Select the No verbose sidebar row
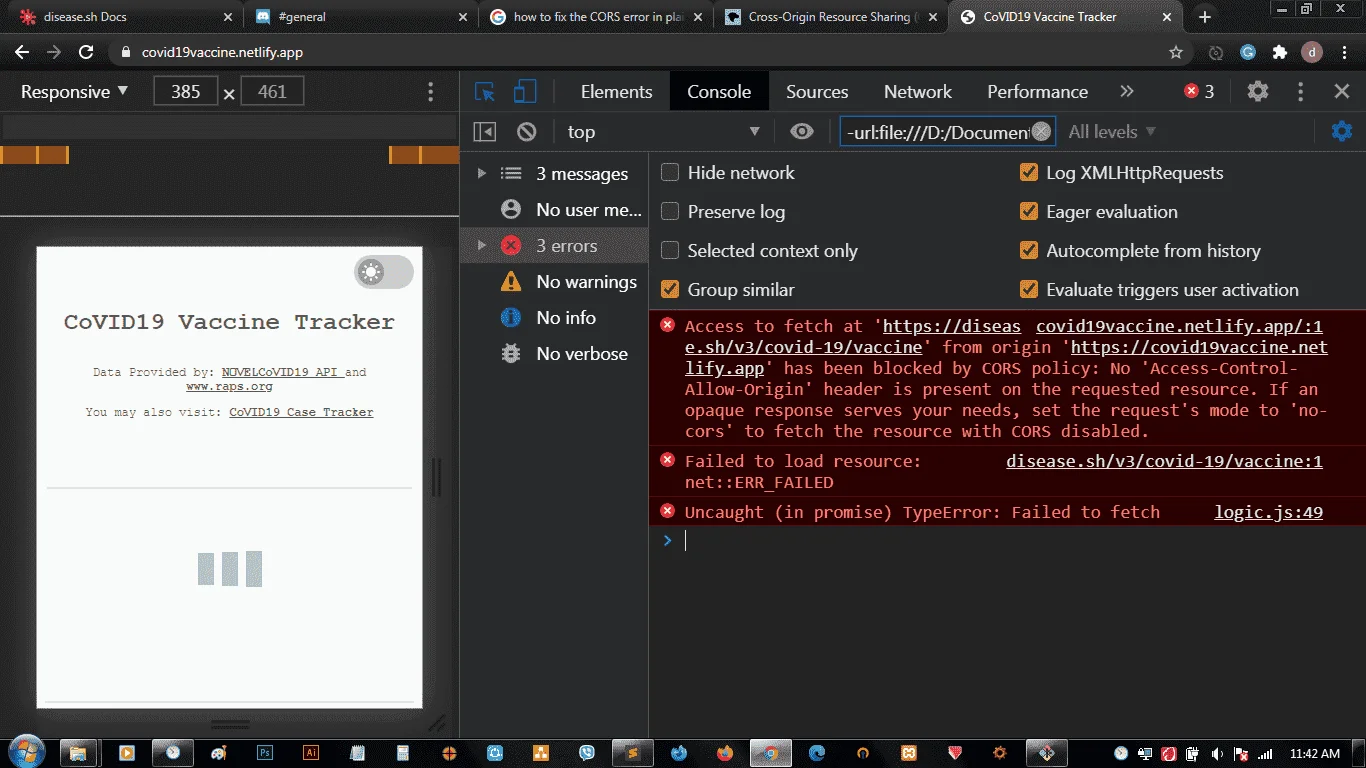The image size is (1366, 768). click(x=554, y=354)
